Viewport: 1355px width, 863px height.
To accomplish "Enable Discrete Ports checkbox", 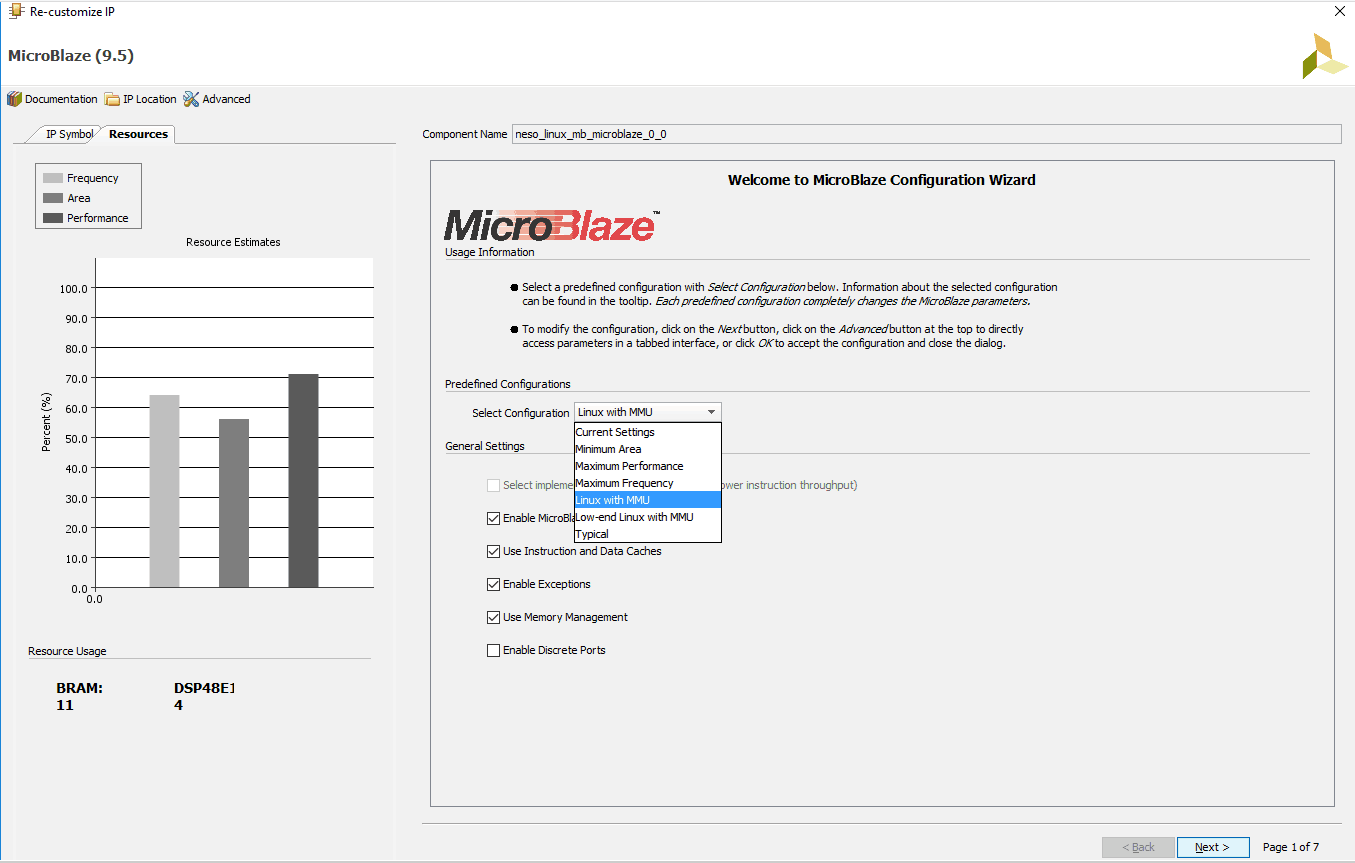I will pos(493,650).
